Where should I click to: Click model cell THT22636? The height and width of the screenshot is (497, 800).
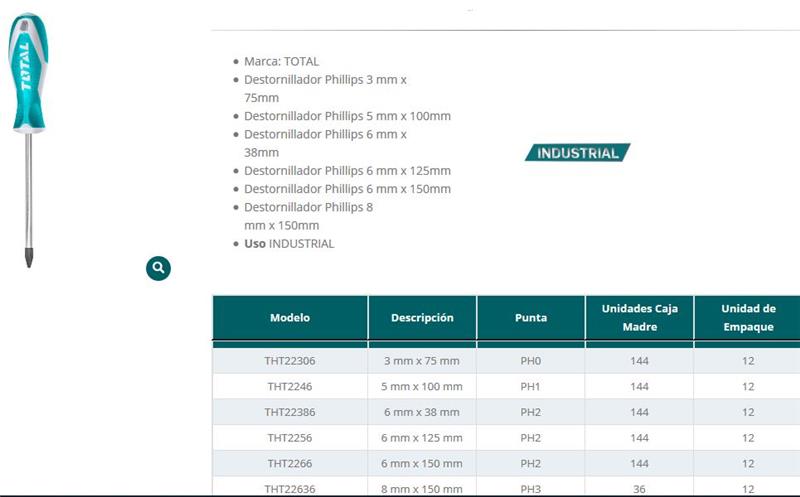[290, 488]
